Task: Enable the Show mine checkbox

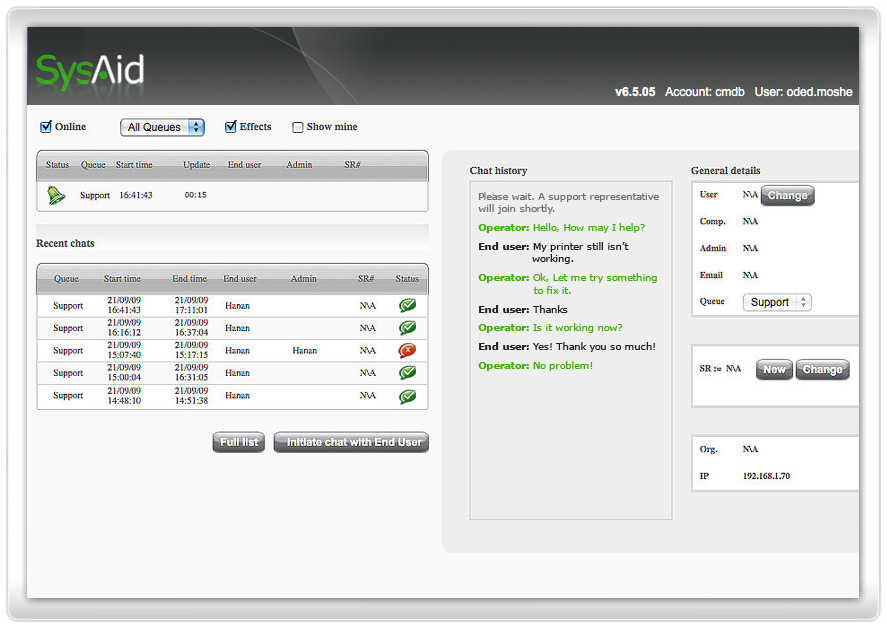Action: point(297,126)
